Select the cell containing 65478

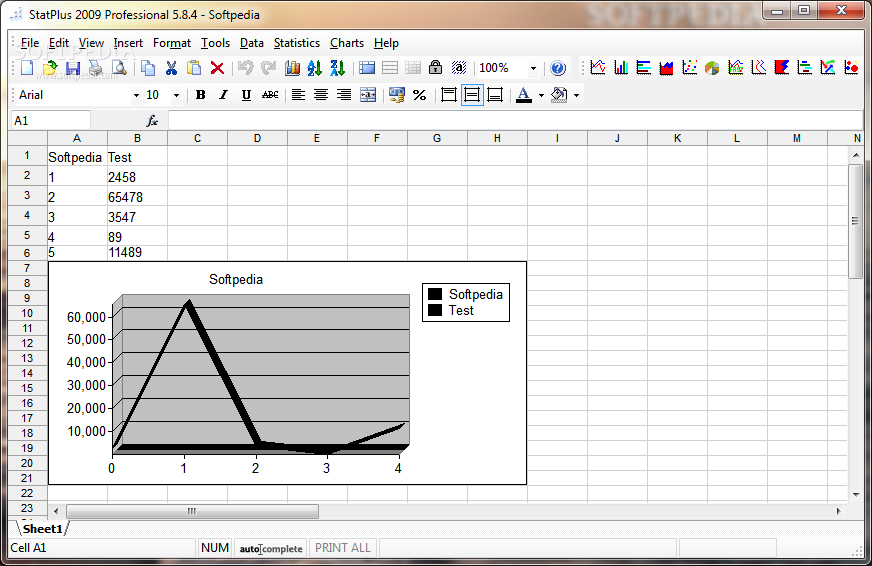click(x=137, y=197)
